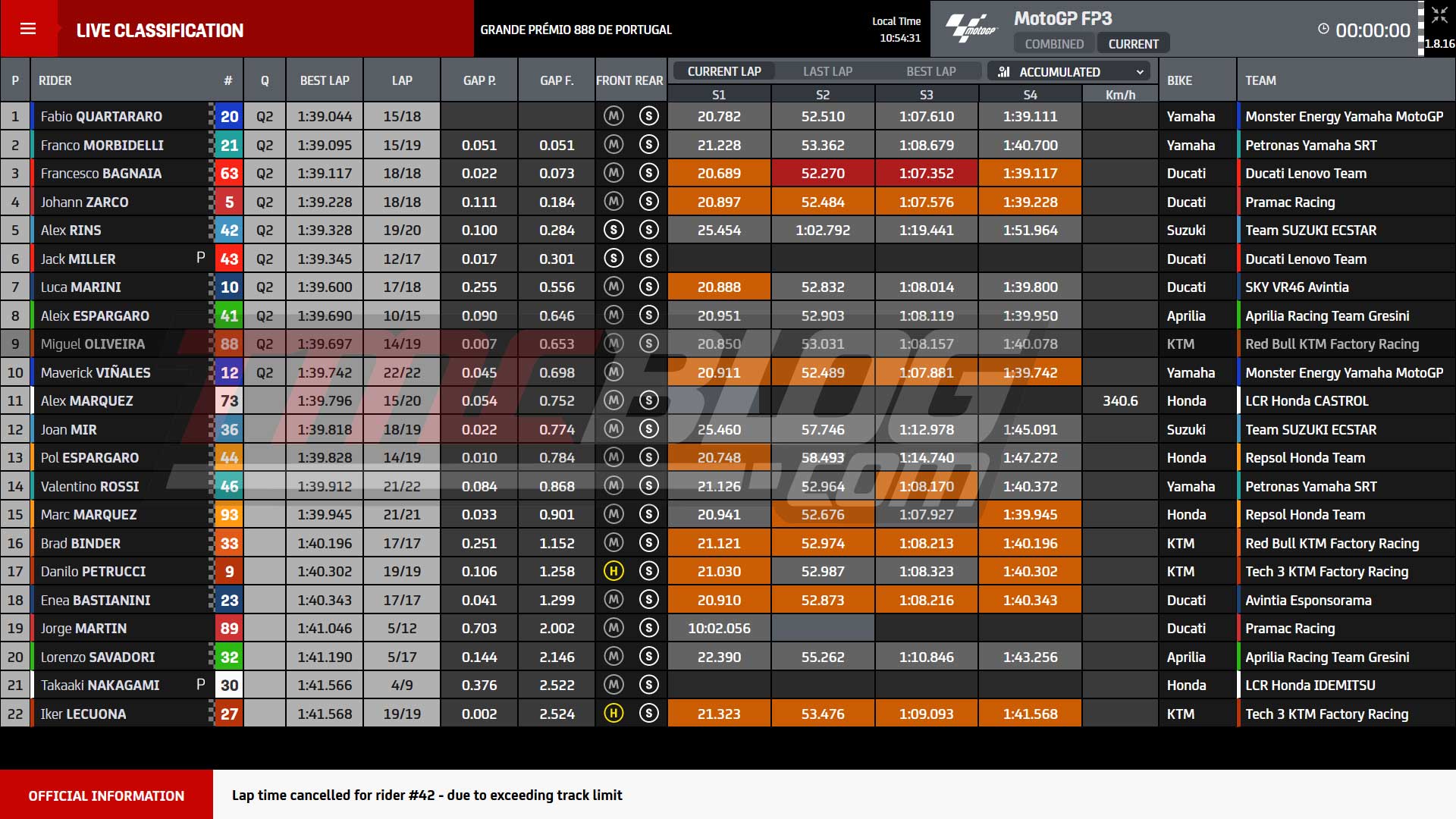Click the MotoGP logo
1456x819 pixels.
click(x=971, y=29)
